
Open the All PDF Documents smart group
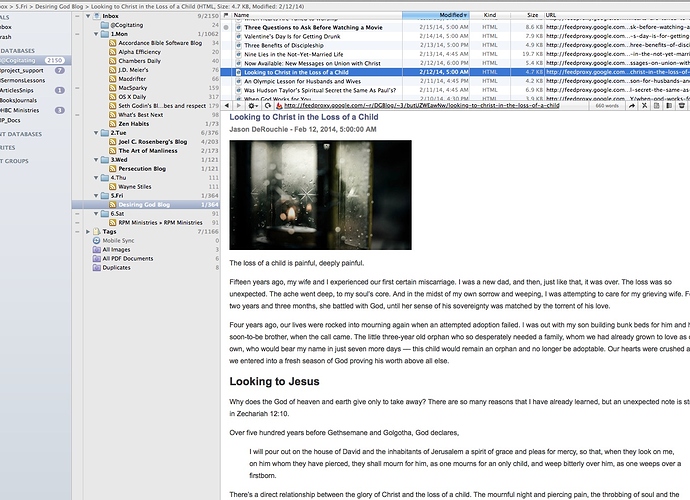(x=127, y=258)
